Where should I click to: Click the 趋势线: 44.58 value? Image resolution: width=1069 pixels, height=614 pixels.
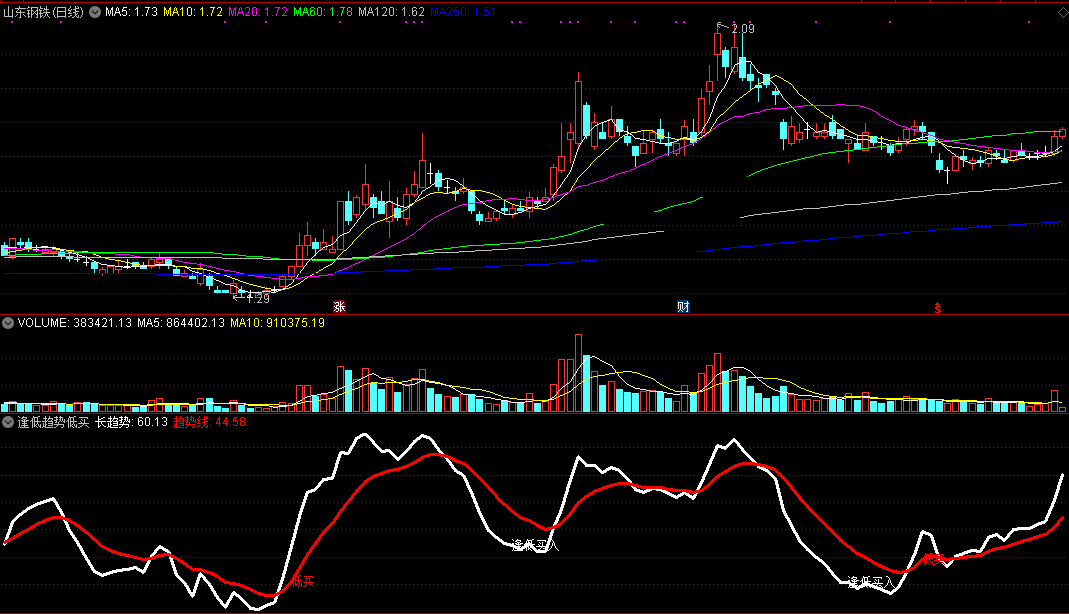[x=209, y=423]
